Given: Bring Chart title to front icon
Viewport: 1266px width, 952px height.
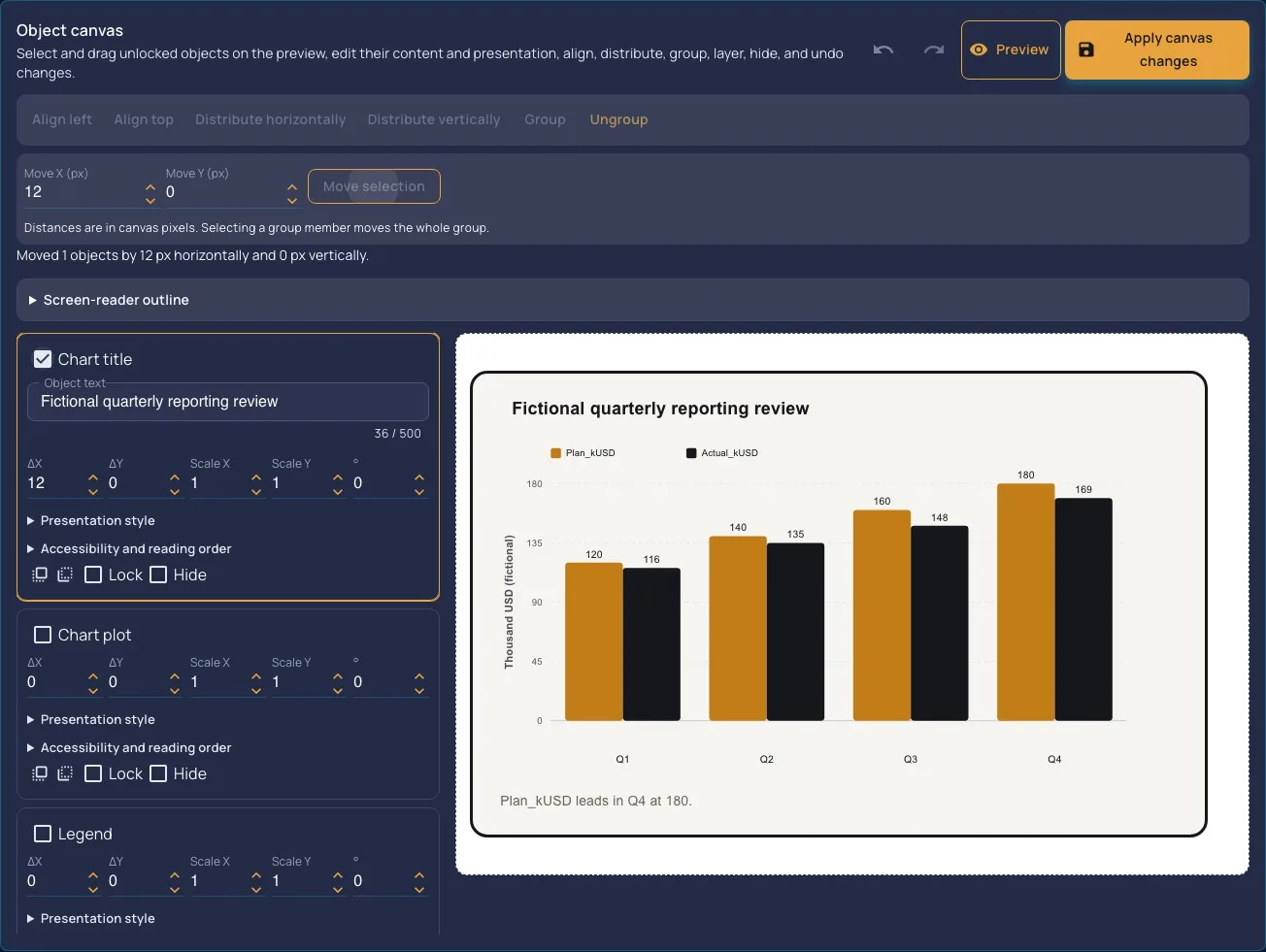Looking at the screenshot, I should coord(40,574).
